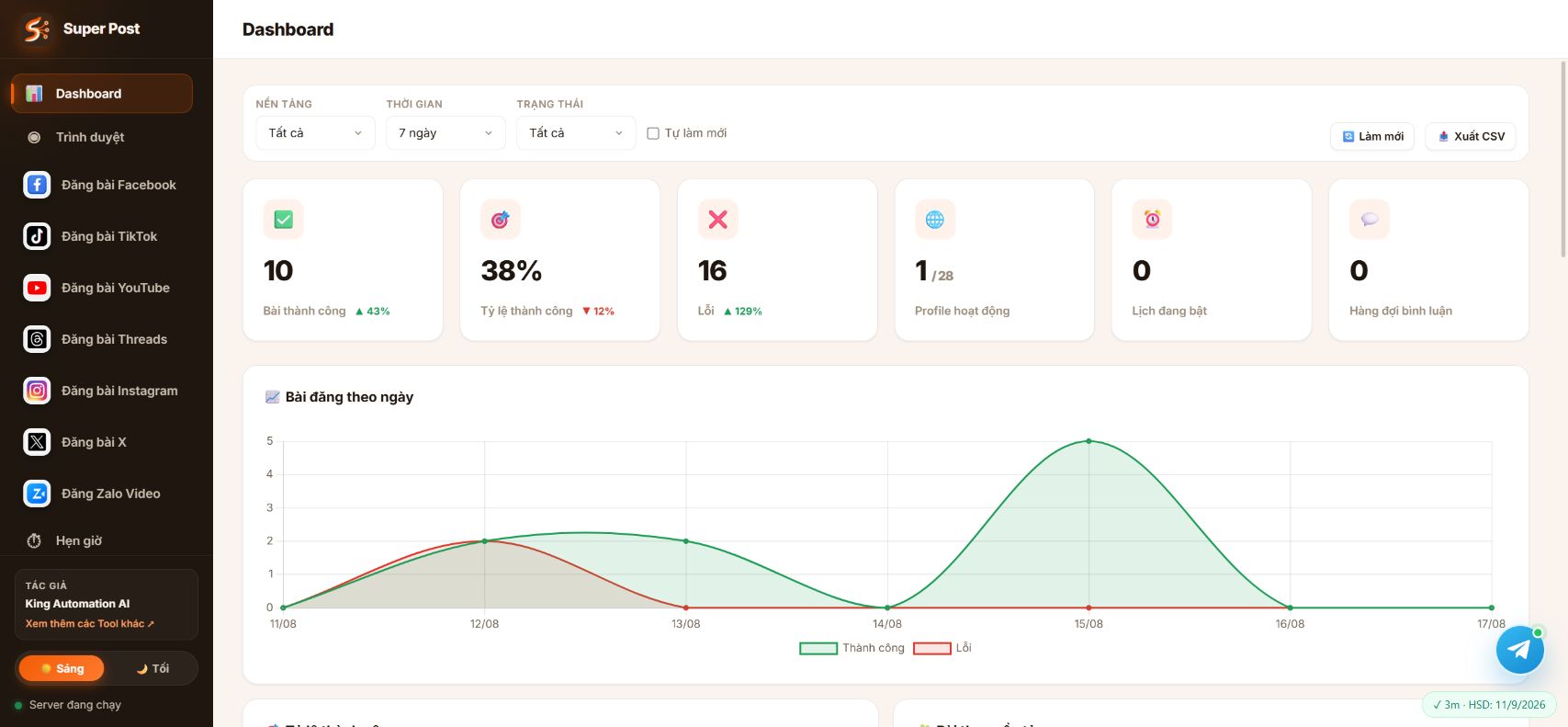Go to Trình duyệt in sidebar

102,137
